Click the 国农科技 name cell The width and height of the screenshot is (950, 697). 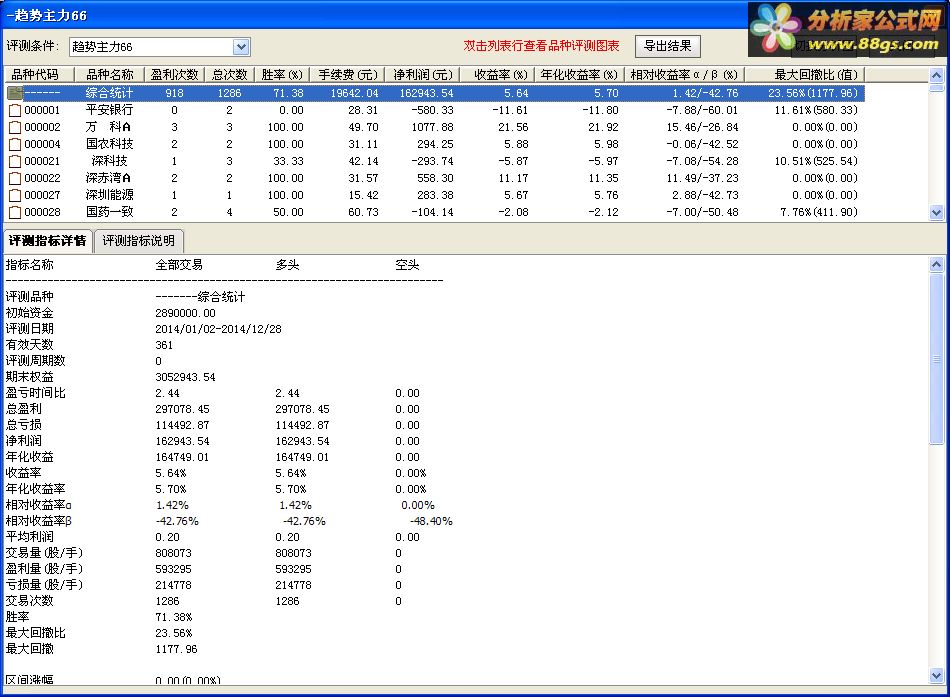pos(109,144)
